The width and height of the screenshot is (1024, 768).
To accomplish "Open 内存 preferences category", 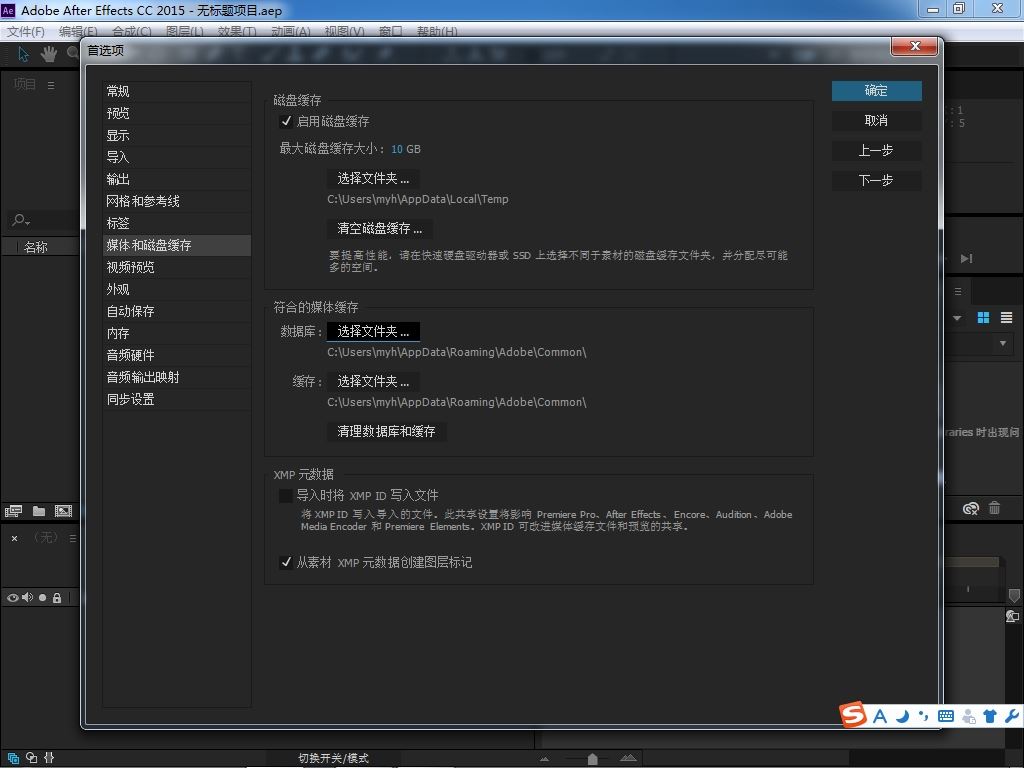I will pos(176,333).
